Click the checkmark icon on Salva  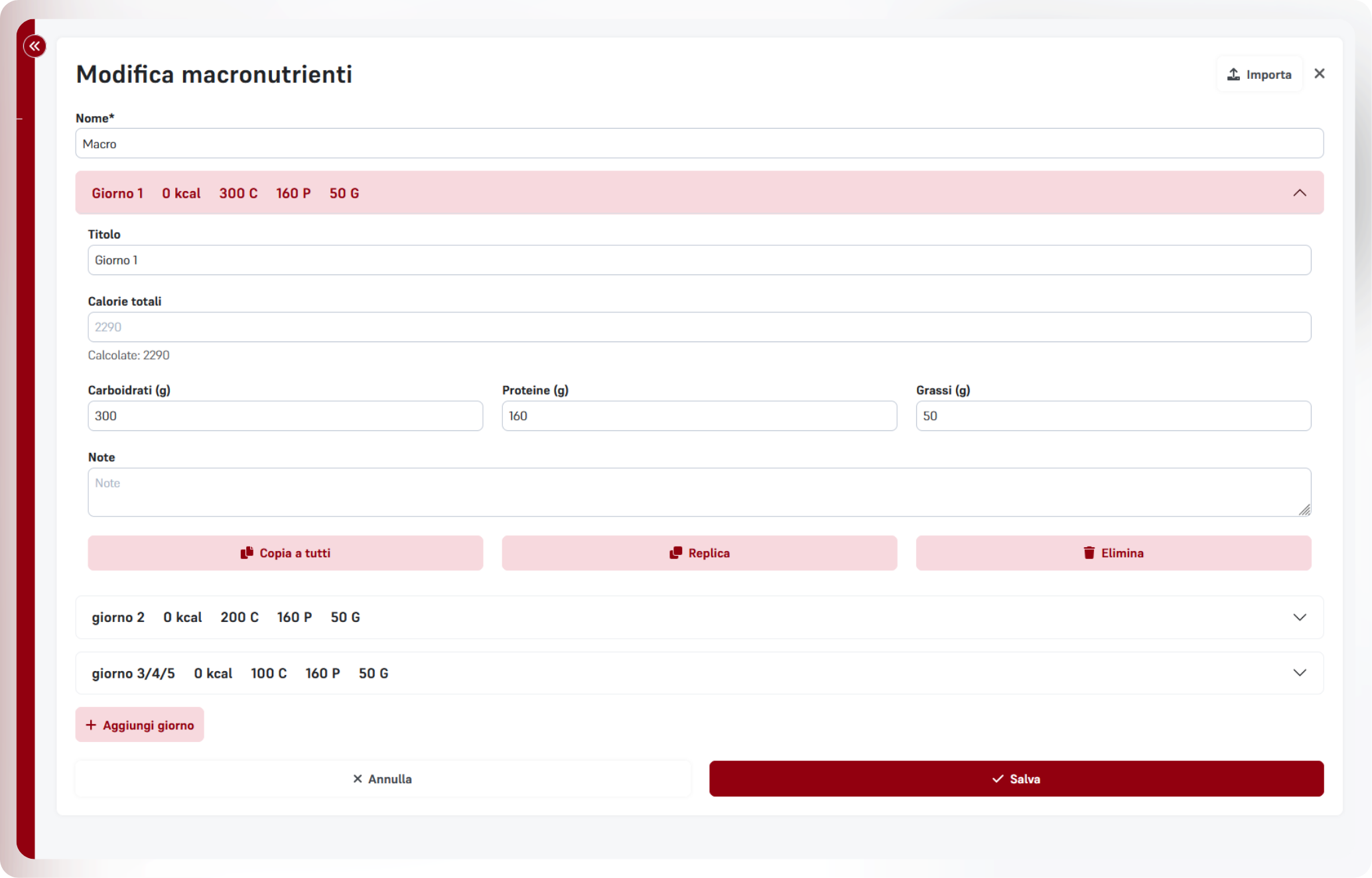tap(997, 779)
